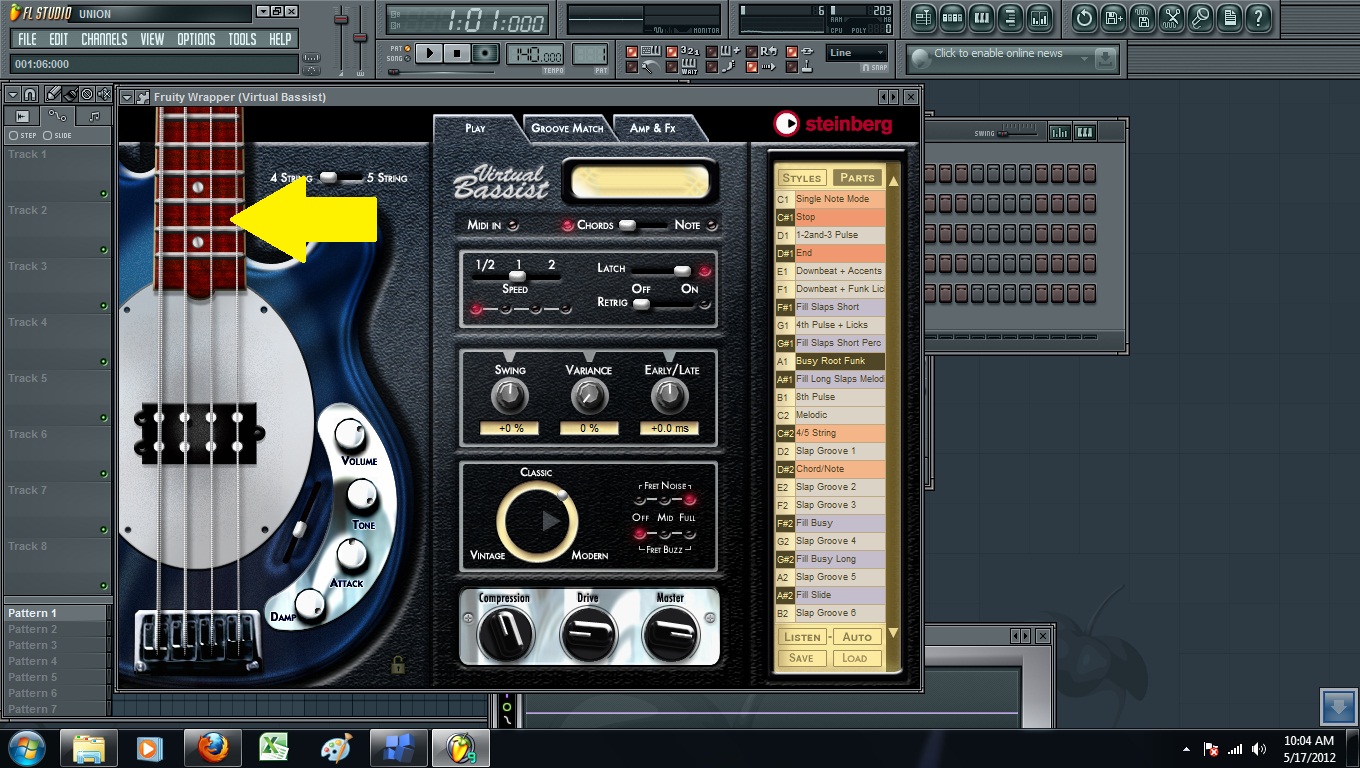Toggle the 4 String / 5 String switch
This screenshot has width=1360, height=768.
tap(339, 178)
